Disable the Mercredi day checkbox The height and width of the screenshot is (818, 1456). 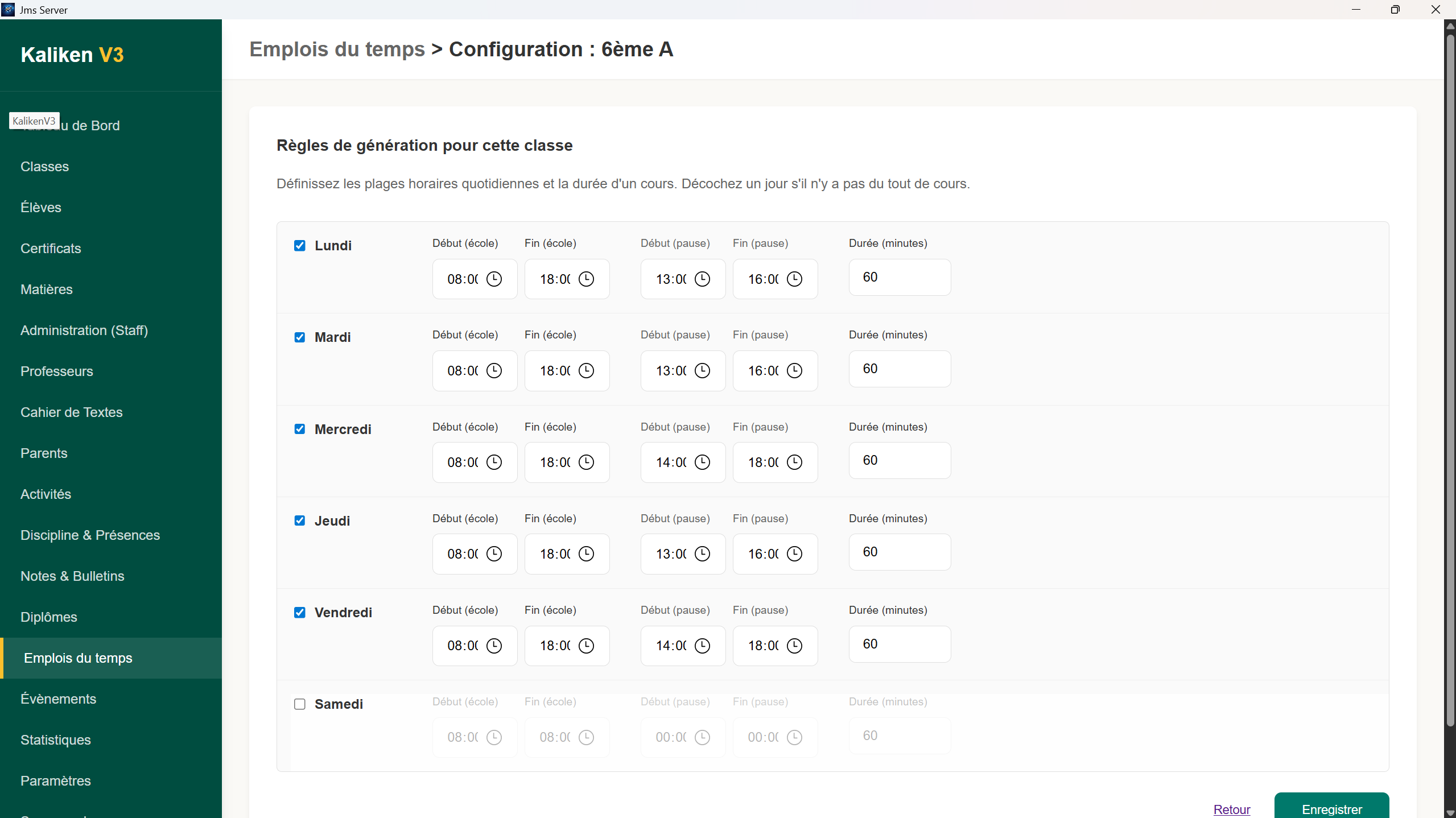(x=300, y=429)
